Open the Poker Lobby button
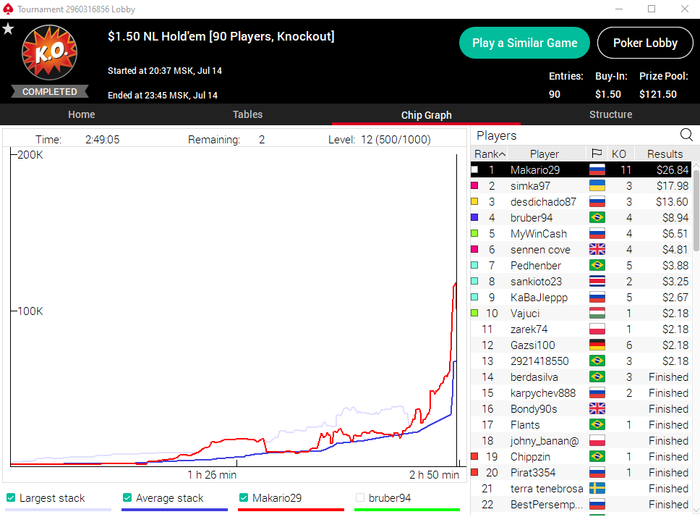Screen dimensions: 700x517 tap(645, 43)
